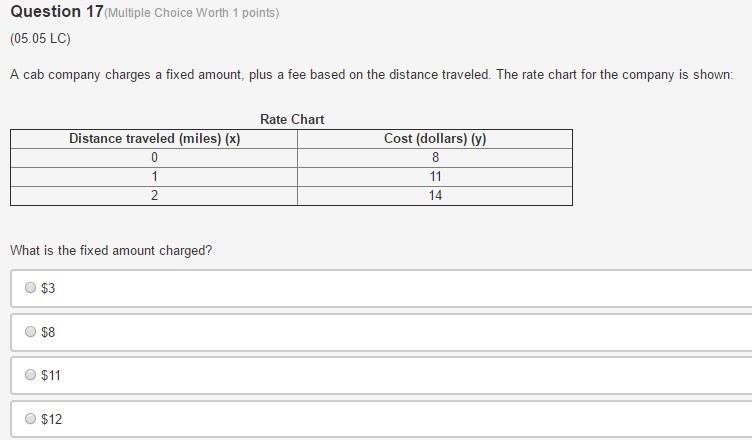752x440 pixels.
Task: Click the table cell showing cost 11
Action: 435,177
